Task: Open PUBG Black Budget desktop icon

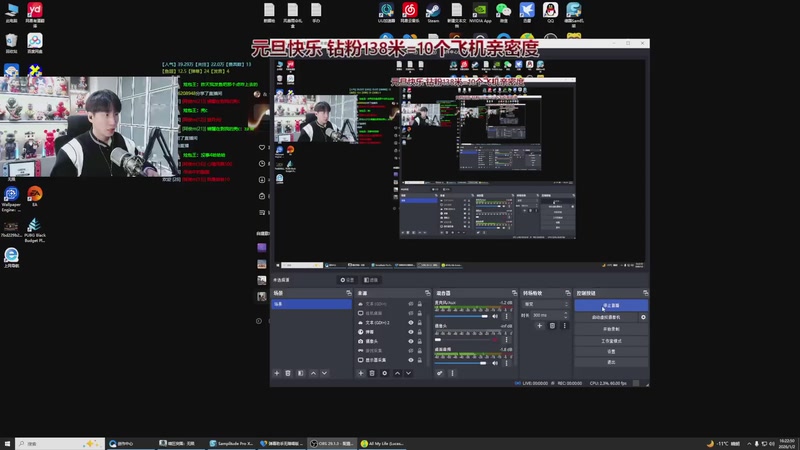Action: pos(35,230)
